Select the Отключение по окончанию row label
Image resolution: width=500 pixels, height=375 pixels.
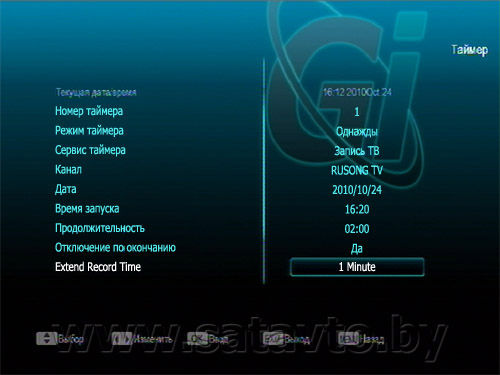click(x=115, y=247)
